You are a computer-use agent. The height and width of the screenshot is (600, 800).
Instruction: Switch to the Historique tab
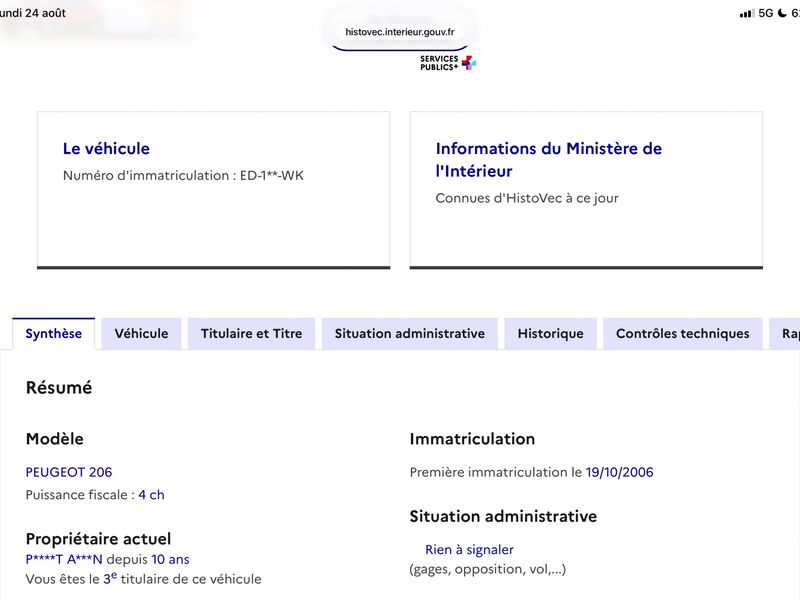(551, 334)
